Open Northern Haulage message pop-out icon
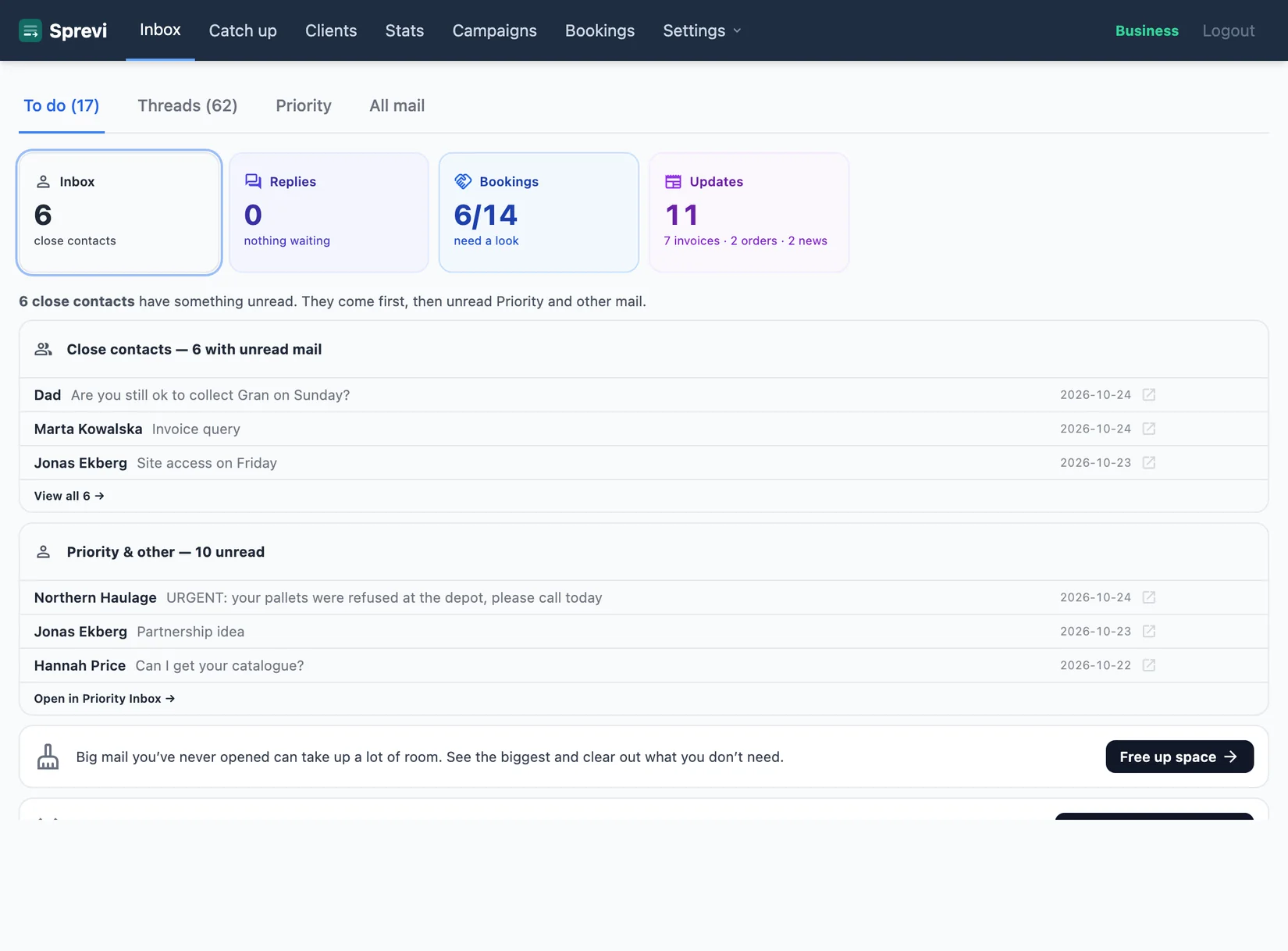 [1148, 597]
